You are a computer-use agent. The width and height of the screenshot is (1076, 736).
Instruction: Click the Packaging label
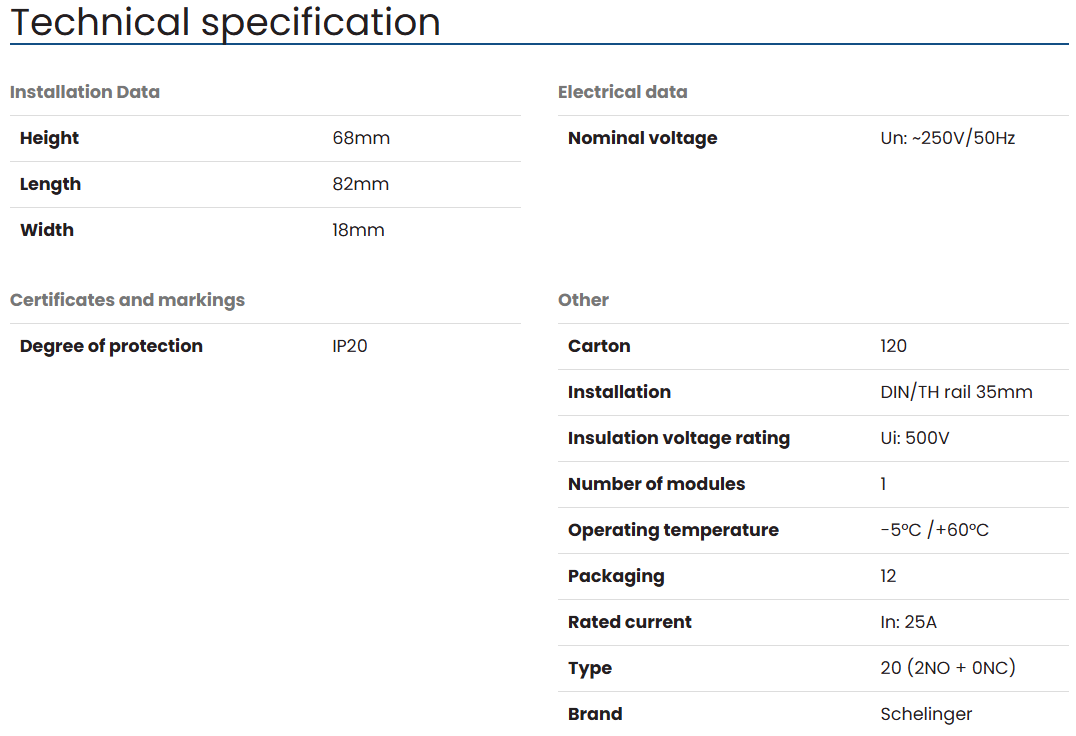(615, 576)
